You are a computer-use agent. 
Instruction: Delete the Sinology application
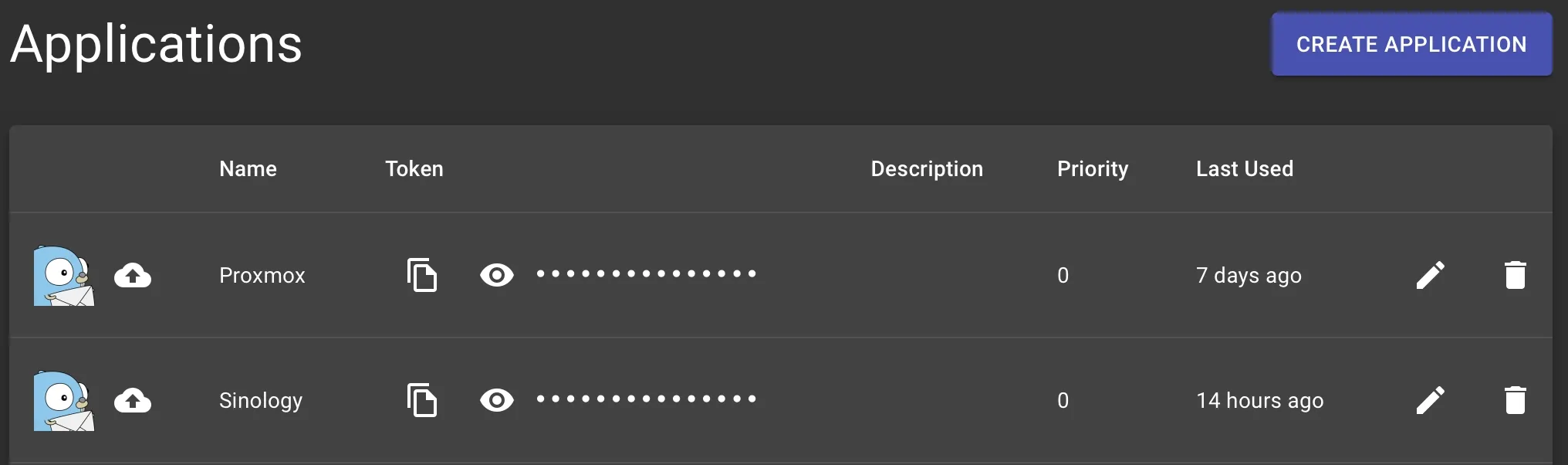pyautogui.click(x=1515, y=400)
